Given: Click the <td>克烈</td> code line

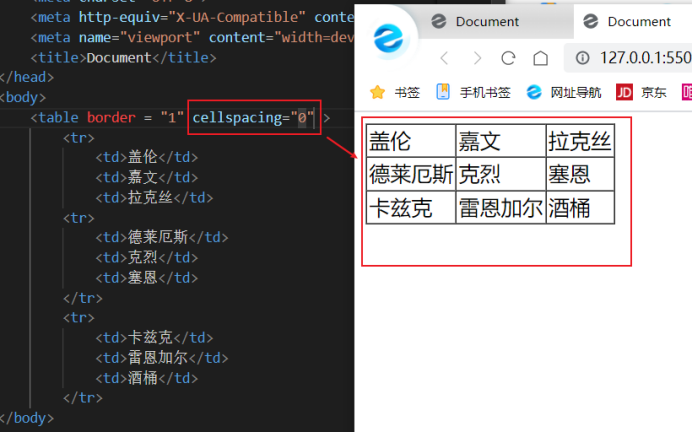Looking at the screenshot, I should point(147,258).
